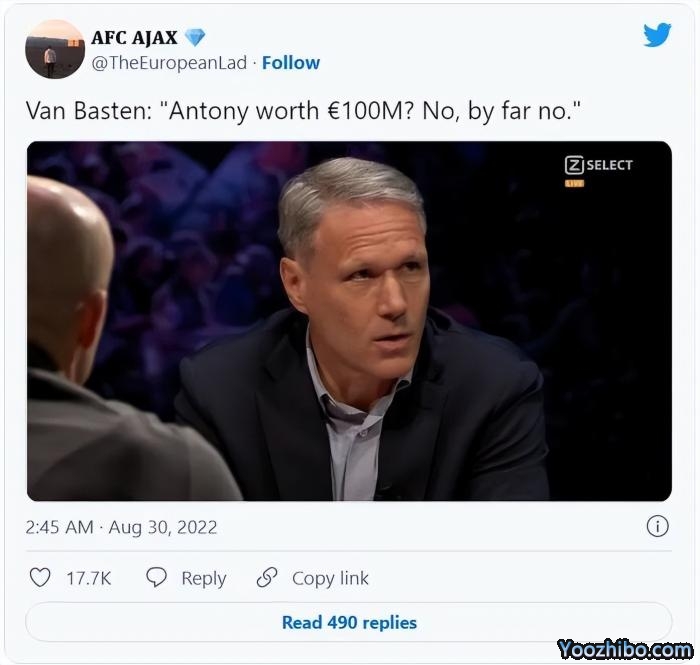Open the @TheEuropeanLad handle link
700x665 pixels.
[x=169, y=63]
